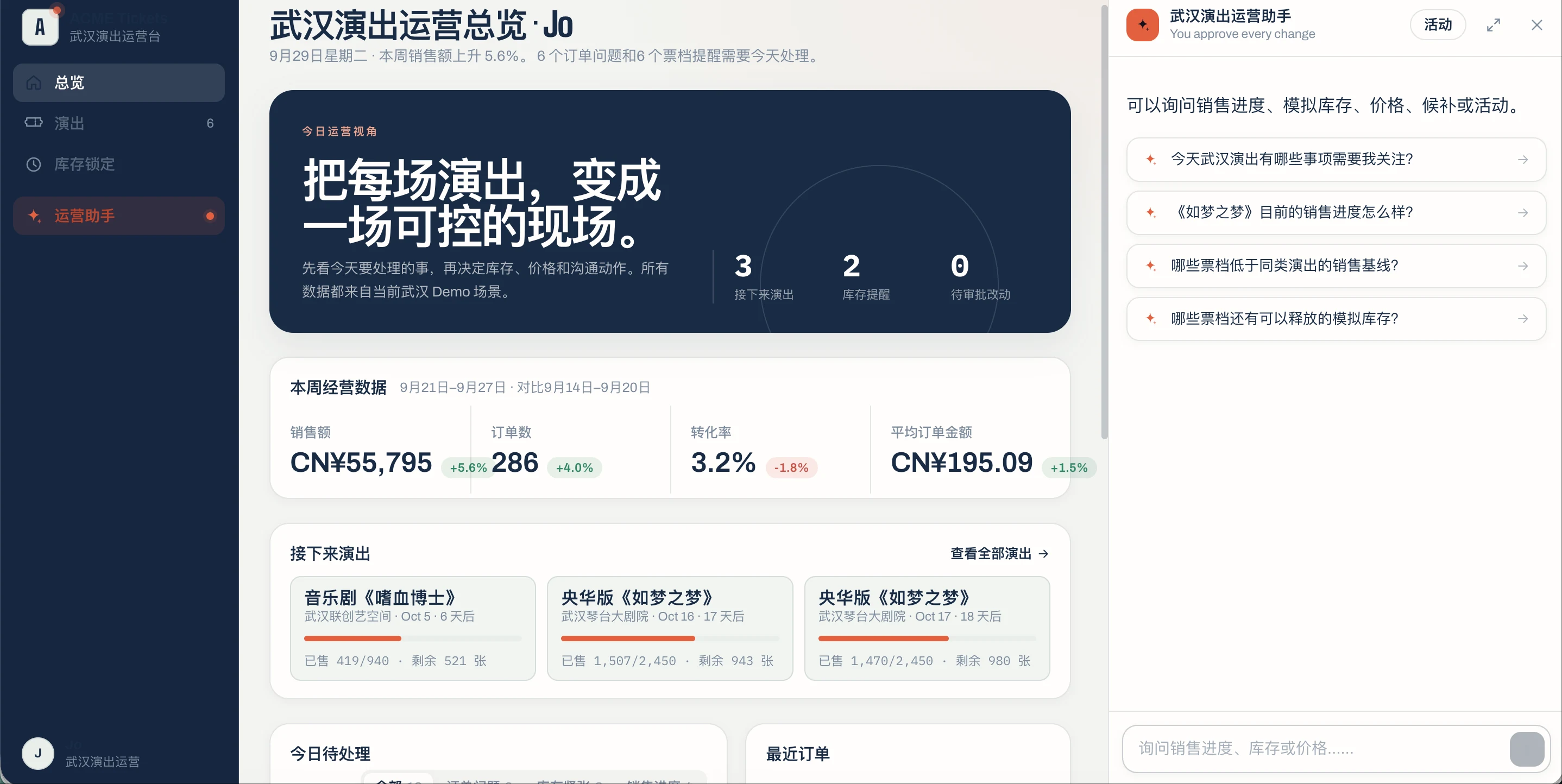1562x784 pixels.
Task: Open the 总览 sidebar item
Action: (119, 83)
